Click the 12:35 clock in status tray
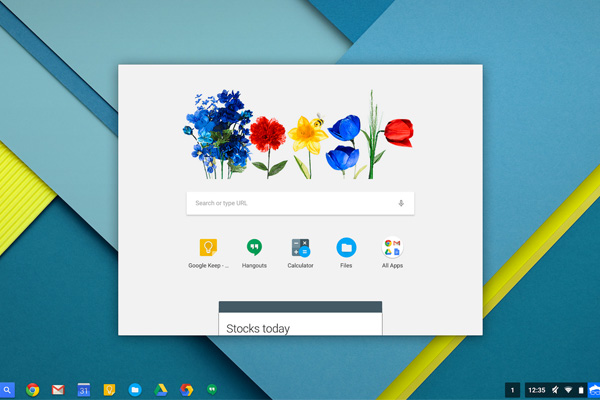The width and height of the screenshot is (600, 400). [x=536, y=390]
